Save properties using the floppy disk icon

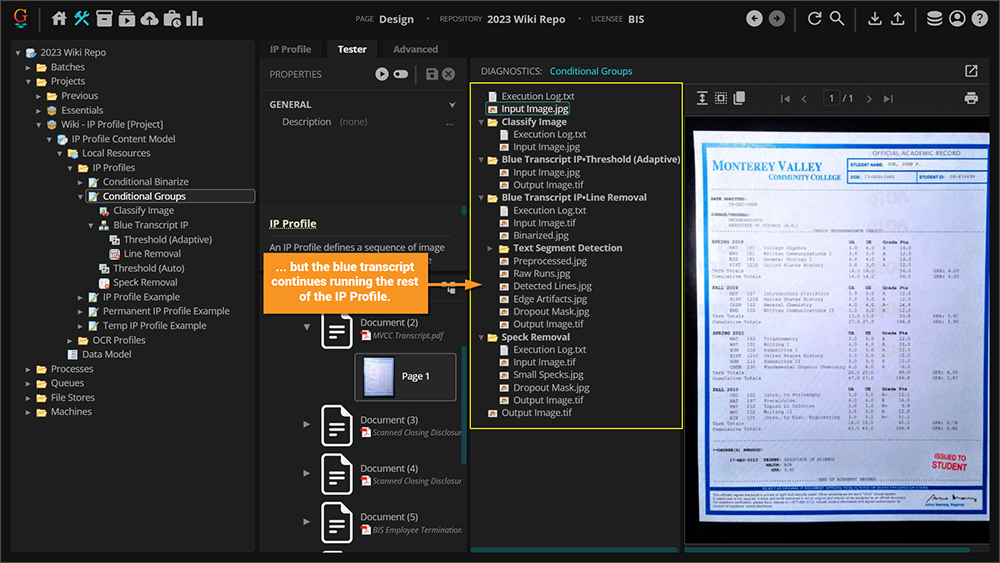coord(431,74)
